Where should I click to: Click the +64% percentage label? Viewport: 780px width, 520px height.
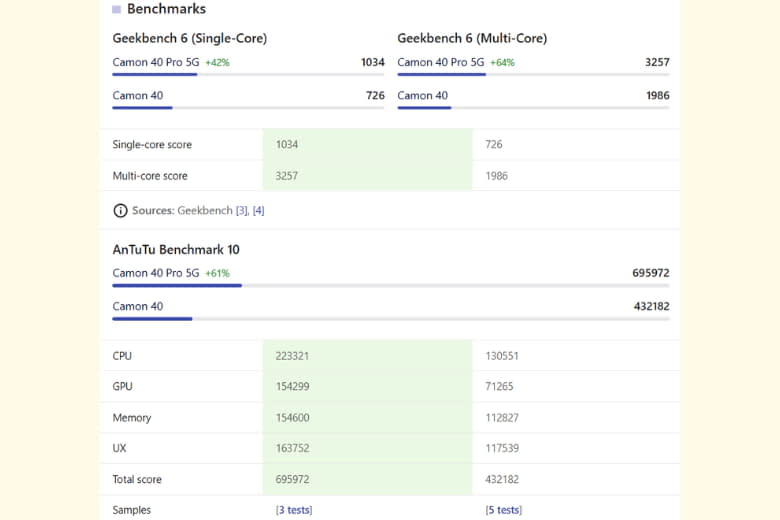coord(502,63)
